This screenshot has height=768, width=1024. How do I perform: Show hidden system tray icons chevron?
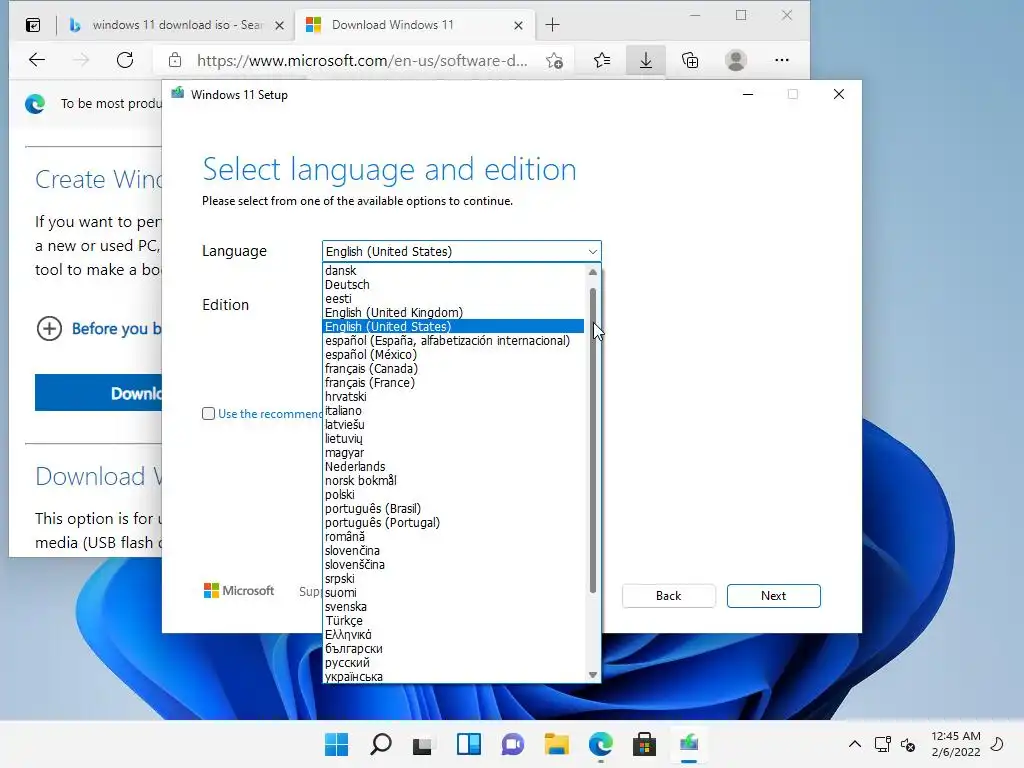pyautogui.click(x=854, y=744)
